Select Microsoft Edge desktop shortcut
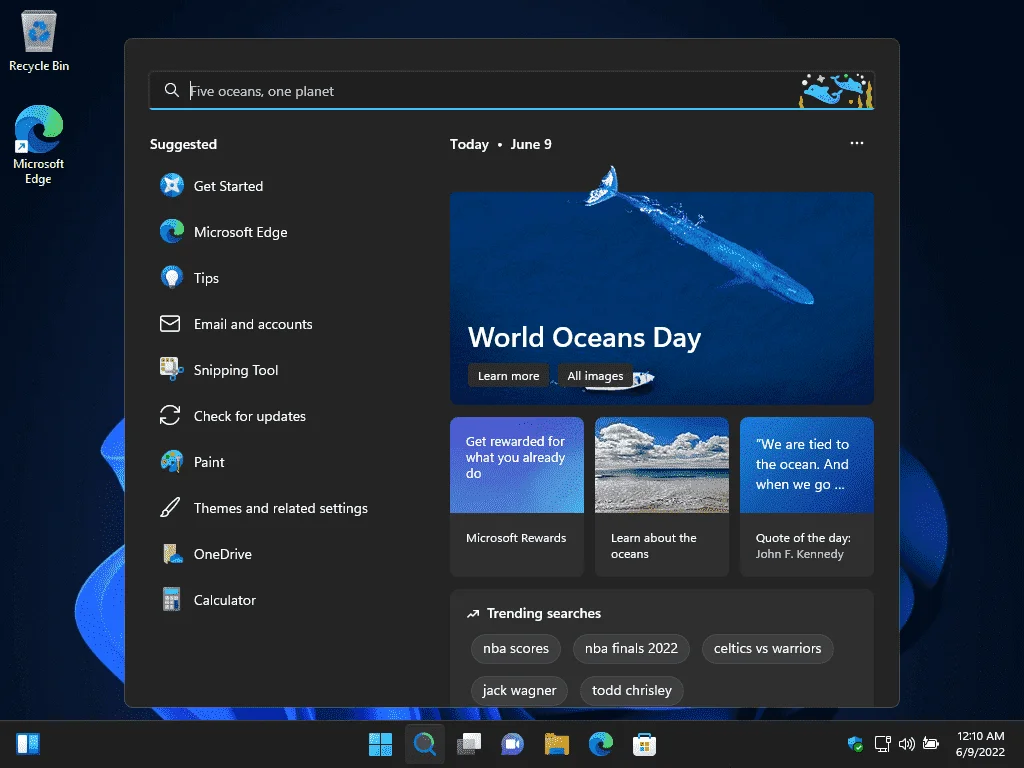 pos(39,145)
